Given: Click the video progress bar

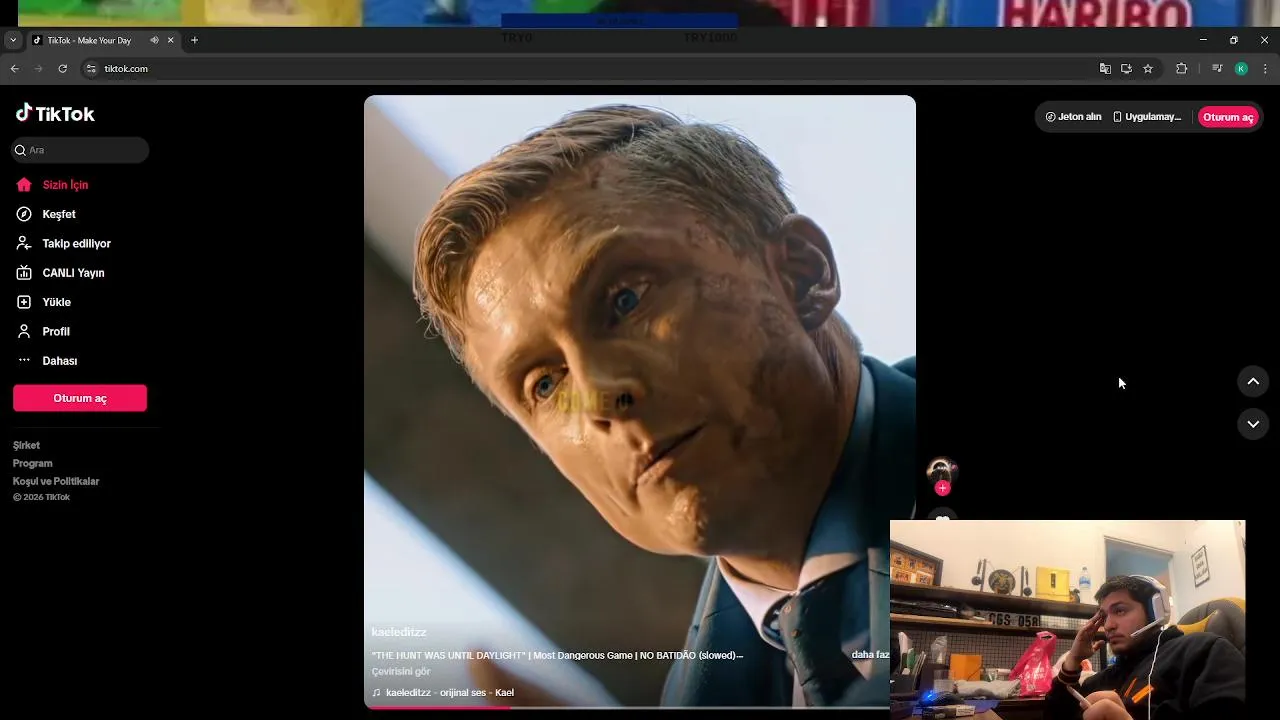Looking at the screenshot, I should coord(627,707).
